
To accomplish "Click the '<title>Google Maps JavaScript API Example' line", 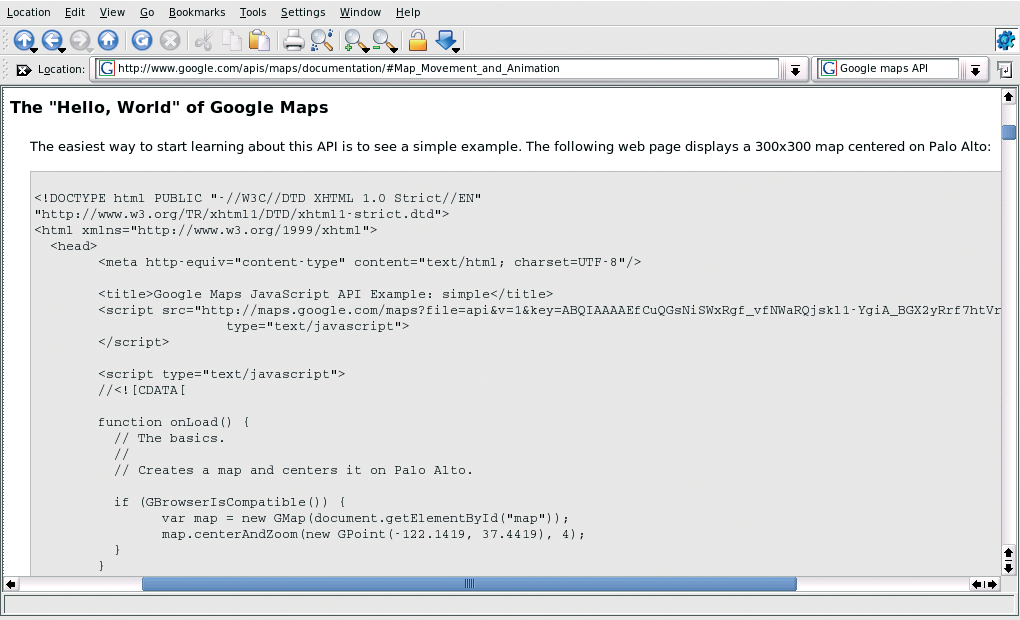I will click(325, 294).
